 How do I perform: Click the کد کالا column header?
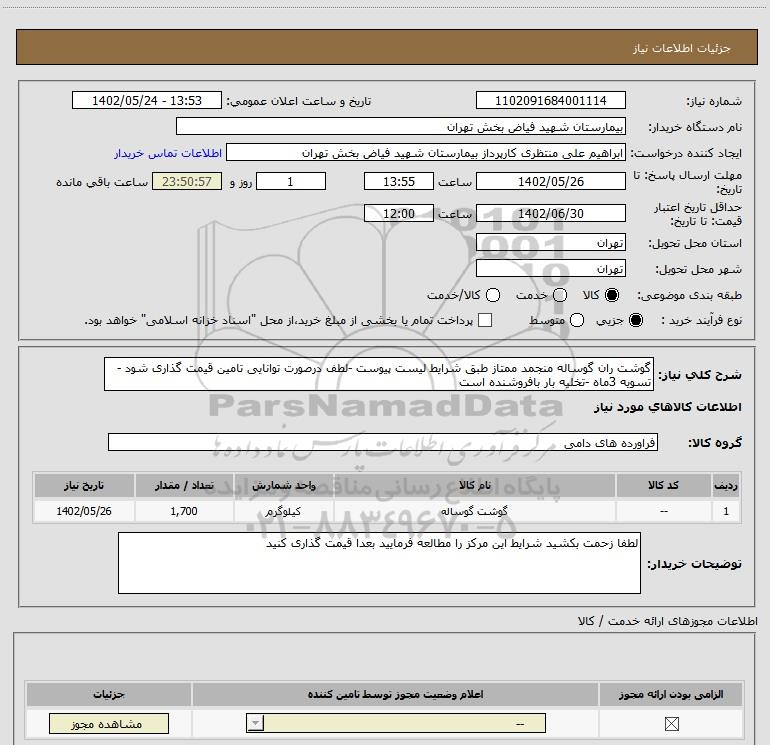pyautogui.click(x=663, y=485)
